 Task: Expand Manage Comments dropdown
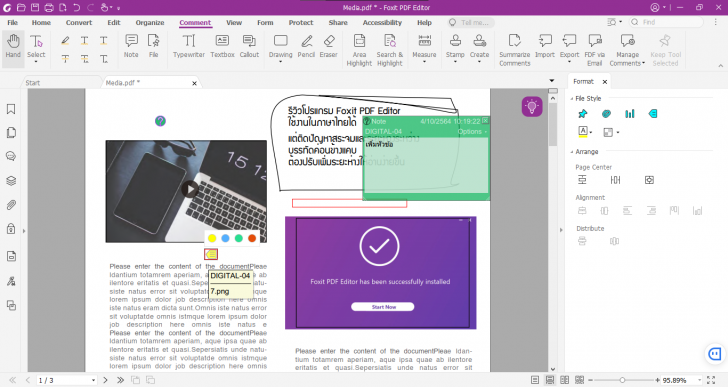pos(644,64)
